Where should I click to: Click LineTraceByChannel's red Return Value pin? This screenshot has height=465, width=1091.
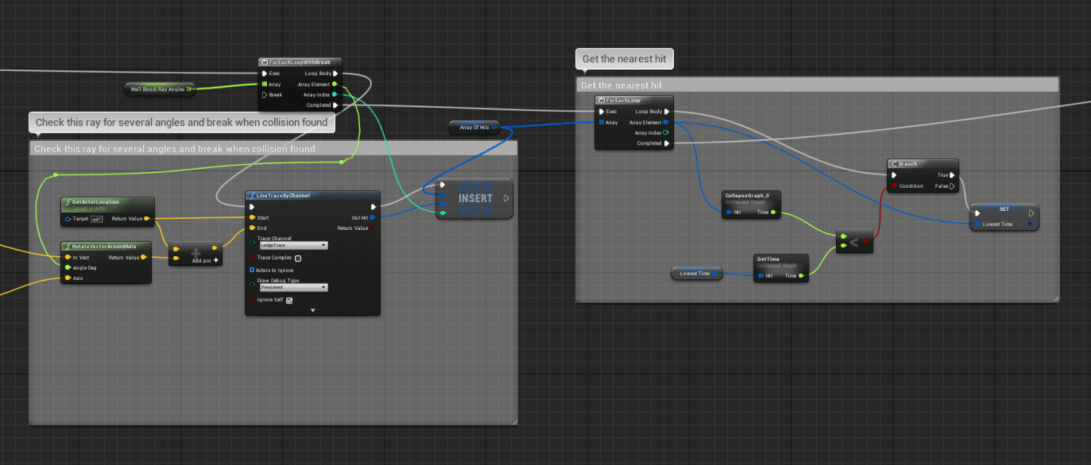point(372,227)
